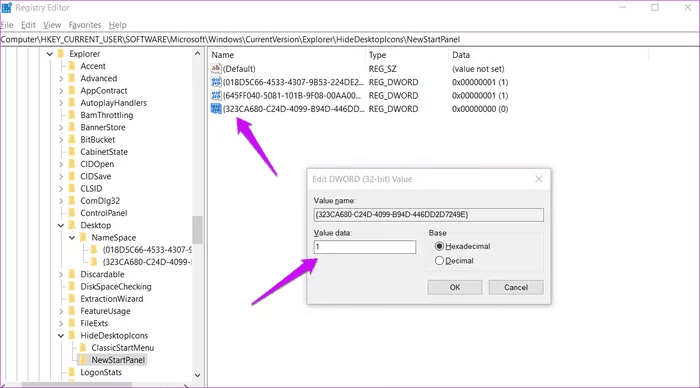
Task: Click the Discardable folder icon
Action: [x=72, y=274]
